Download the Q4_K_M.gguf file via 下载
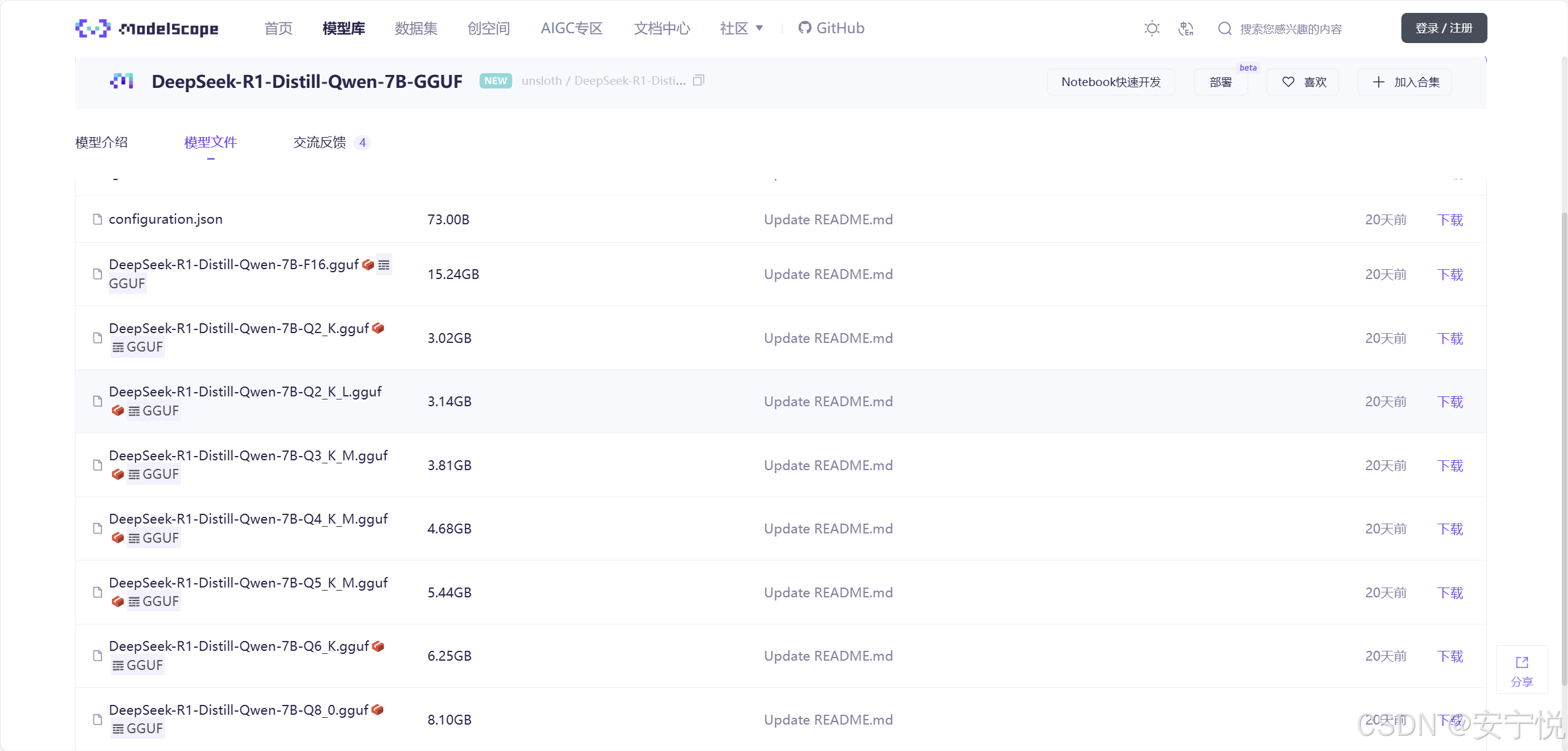 (x=1450, y=529)
